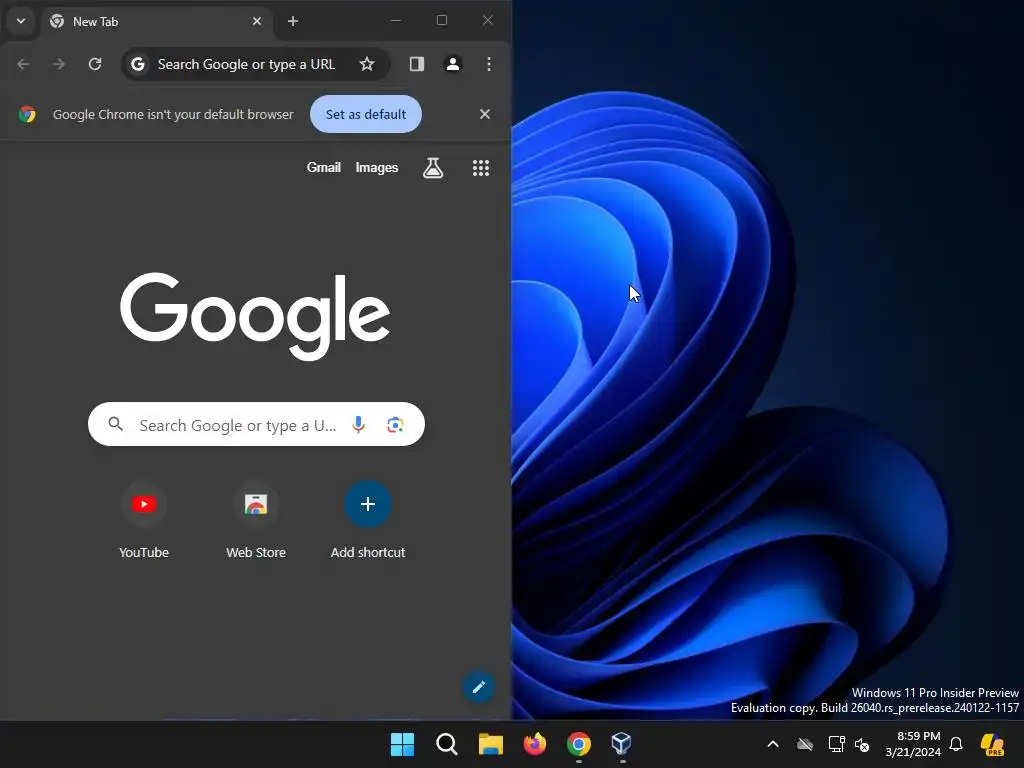Go forward using the forward arrow
The height and width of the screenshot is (768, 1024).
[59, 64]
